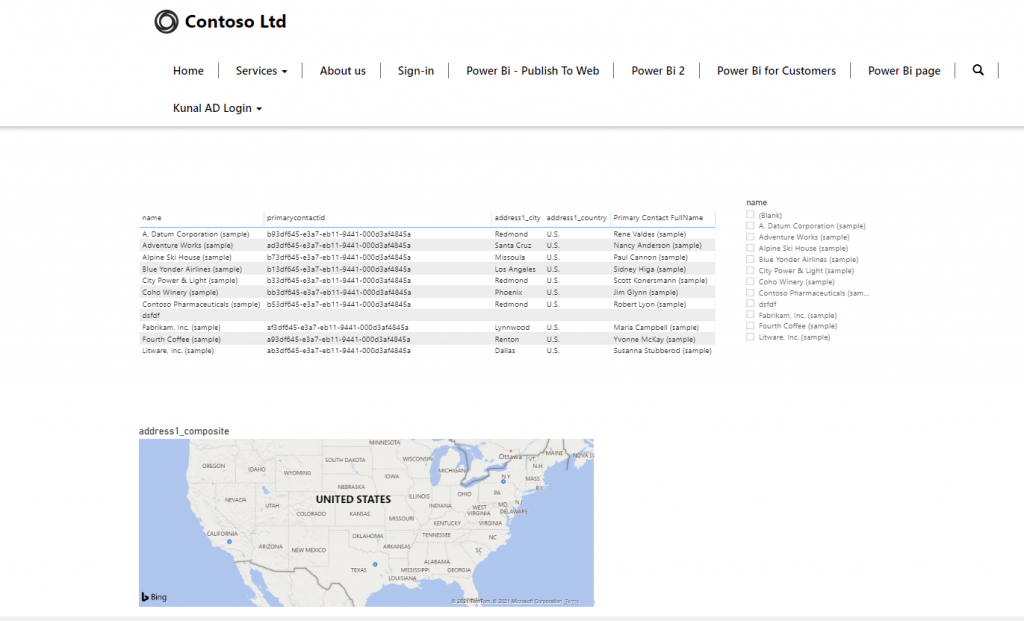This screenshot has width=1024, height=621.
Task: Open Power Bi for Customers page
Action: click(776, 71)
